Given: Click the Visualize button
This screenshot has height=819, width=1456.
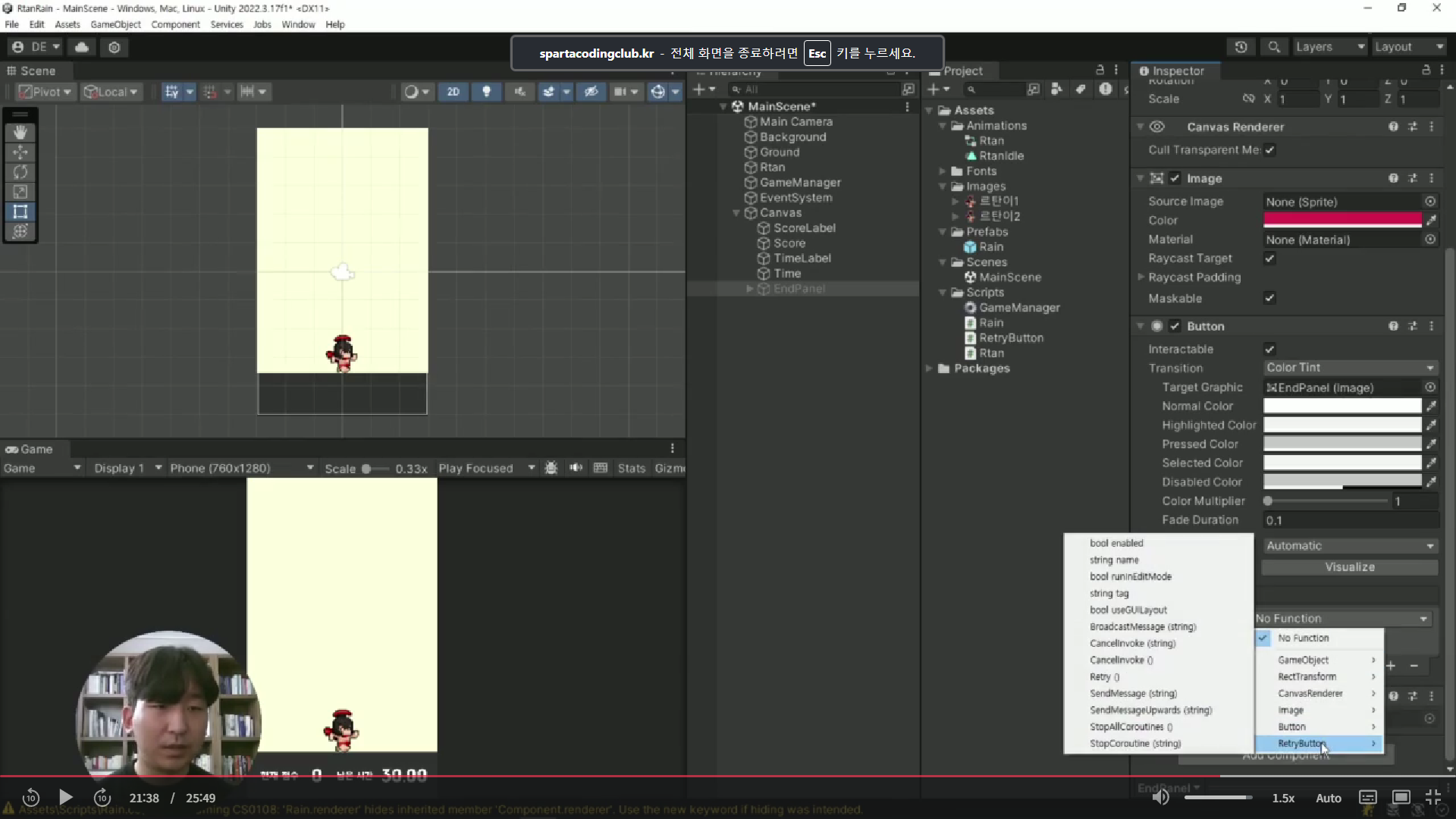Looking at the screenshot, I should click(1350, 567).
